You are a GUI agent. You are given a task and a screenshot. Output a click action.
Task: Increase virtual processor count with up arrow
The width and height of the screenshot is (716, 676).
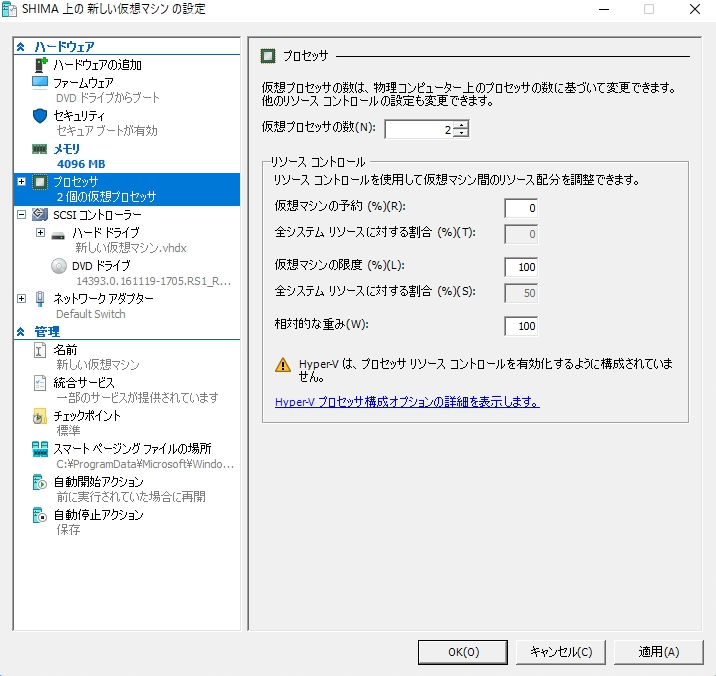[x=462, y=125]
